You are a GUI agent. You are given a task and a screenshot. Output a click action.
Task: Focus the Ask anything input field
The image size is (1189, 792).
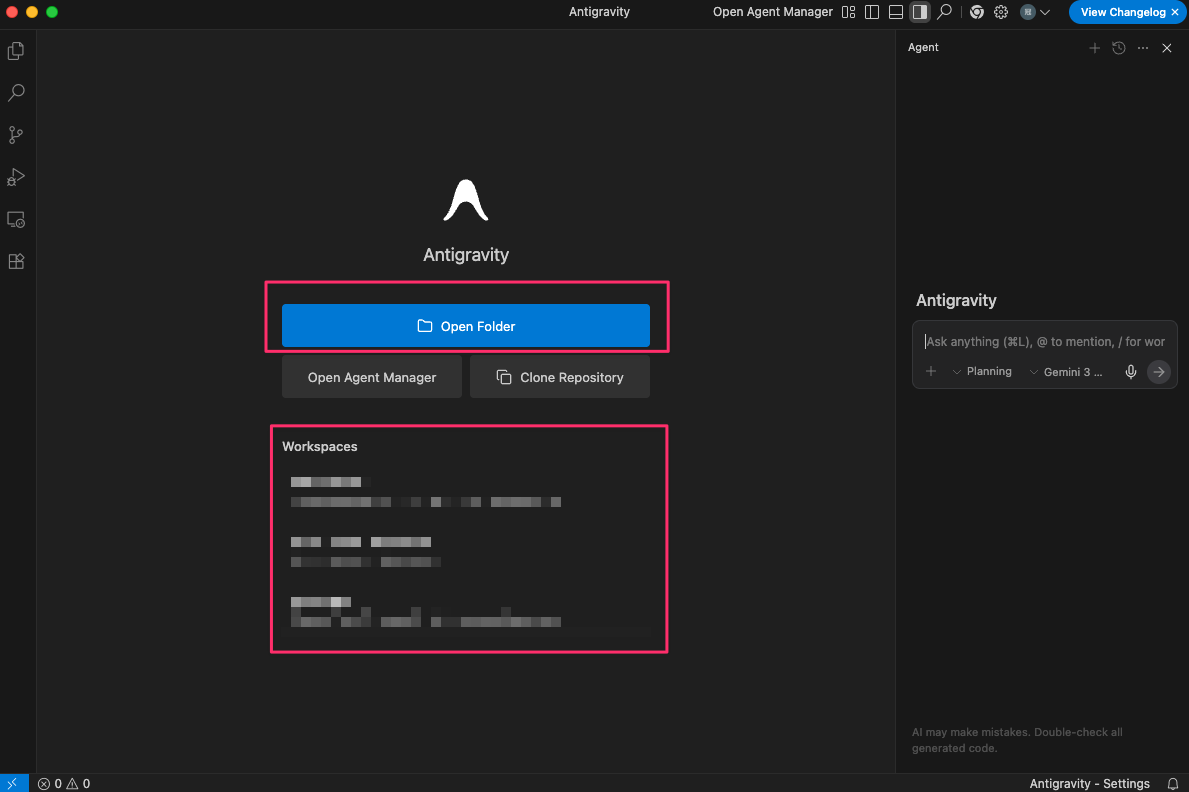coord(1044,341)
